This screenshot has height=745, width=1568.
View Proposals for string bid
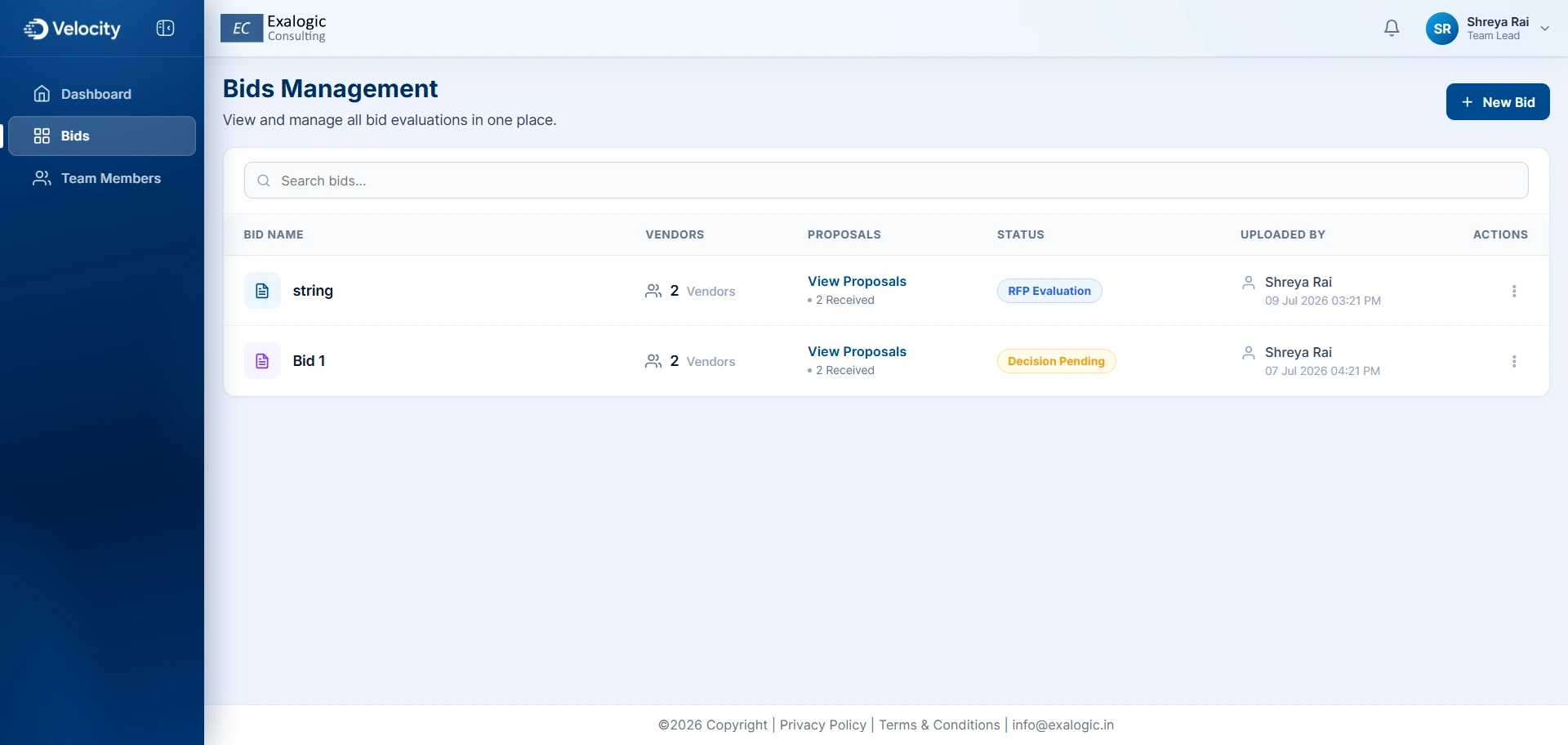click(x=857, y=281)
